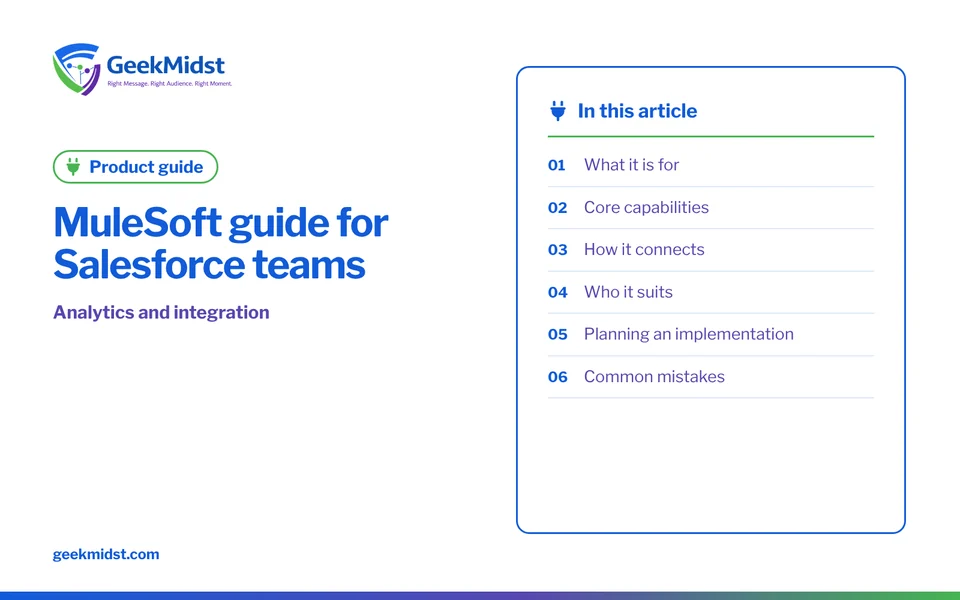
Task: Click the MuleSoft guide for Salesforce teams title
Action: click(x=220, y=243)
